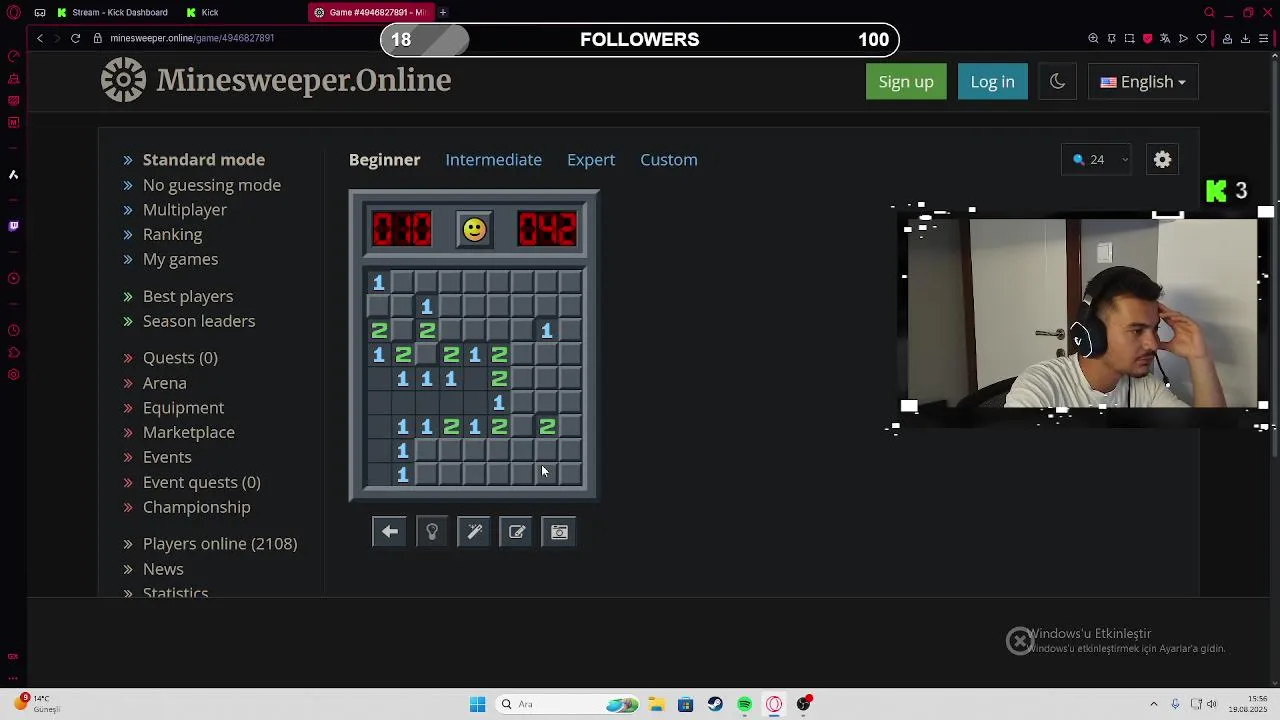Viewport: 1280px width, 720px height.
Task: Click the browser forward arrow
Action: (x=57, y=38)
